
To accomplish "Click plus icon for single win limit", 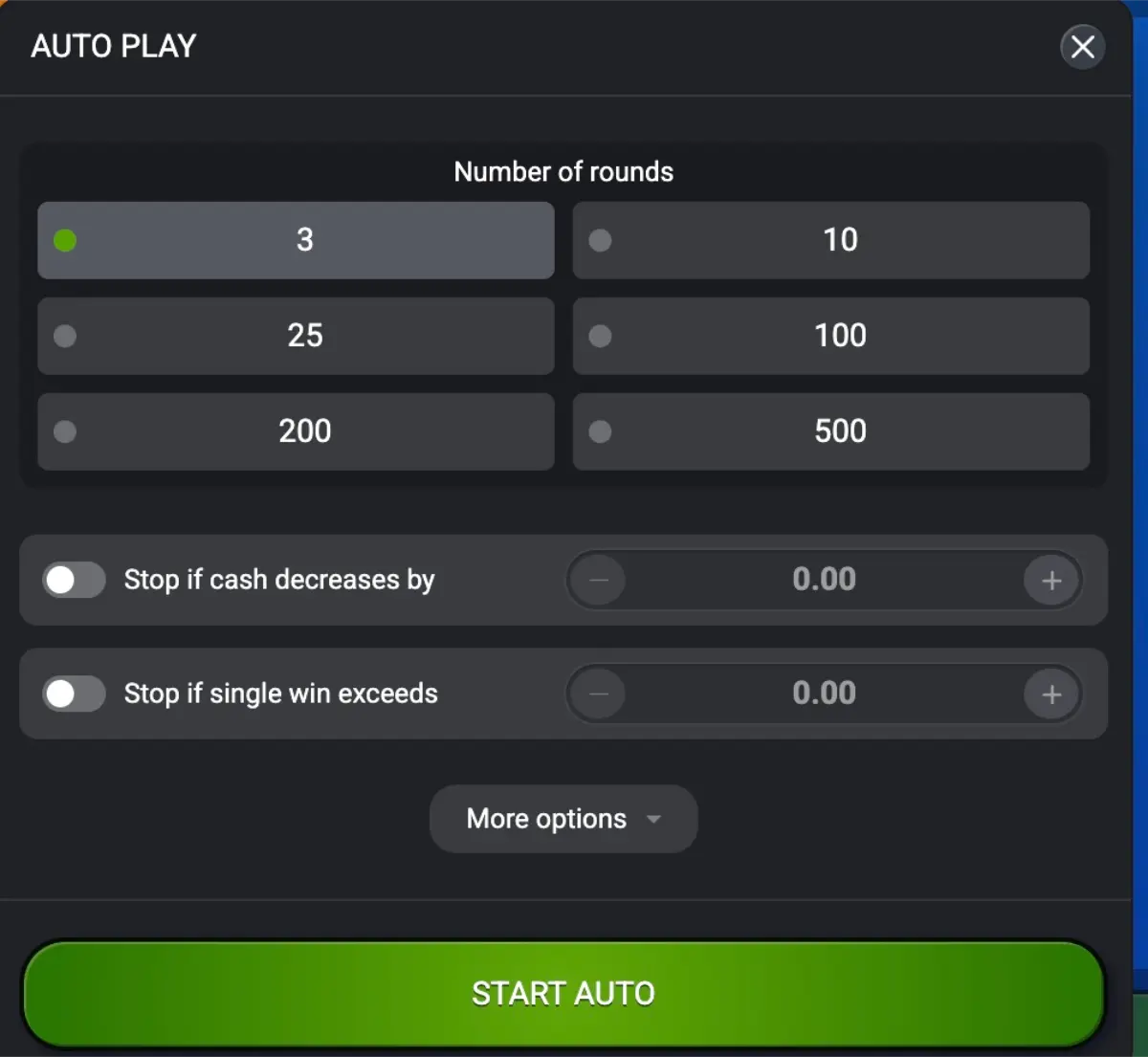I will [1051, 694].
